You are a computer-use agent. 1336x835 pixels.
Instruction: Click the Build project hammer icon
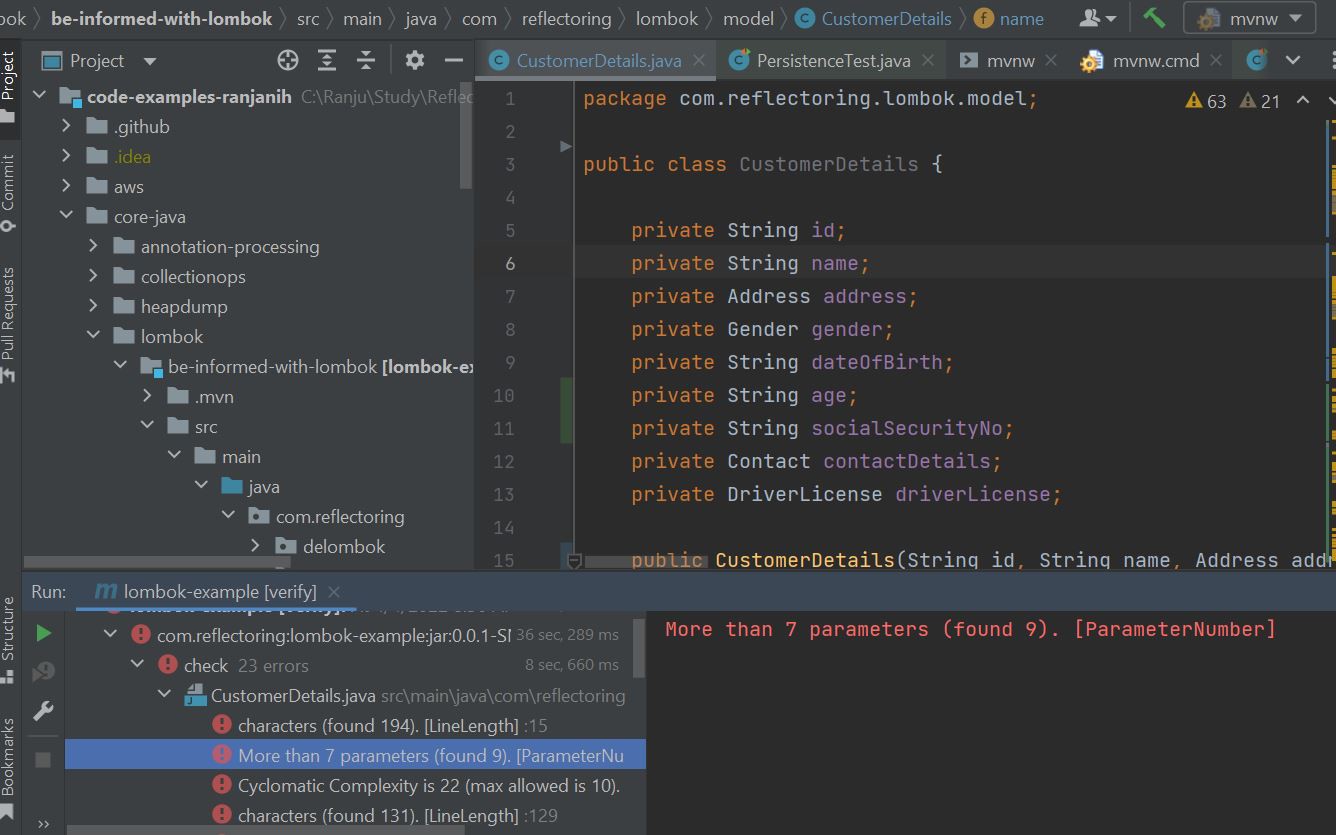tap(1155, 18)
